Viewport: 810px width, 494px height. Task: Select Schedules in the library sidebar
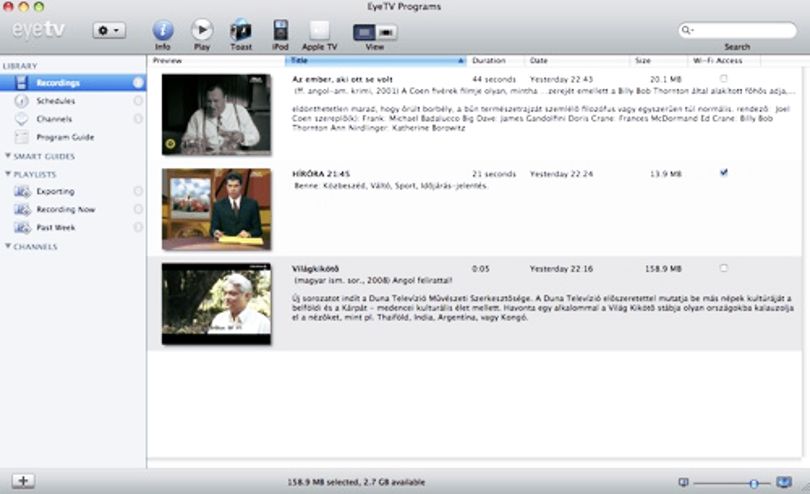56,101
